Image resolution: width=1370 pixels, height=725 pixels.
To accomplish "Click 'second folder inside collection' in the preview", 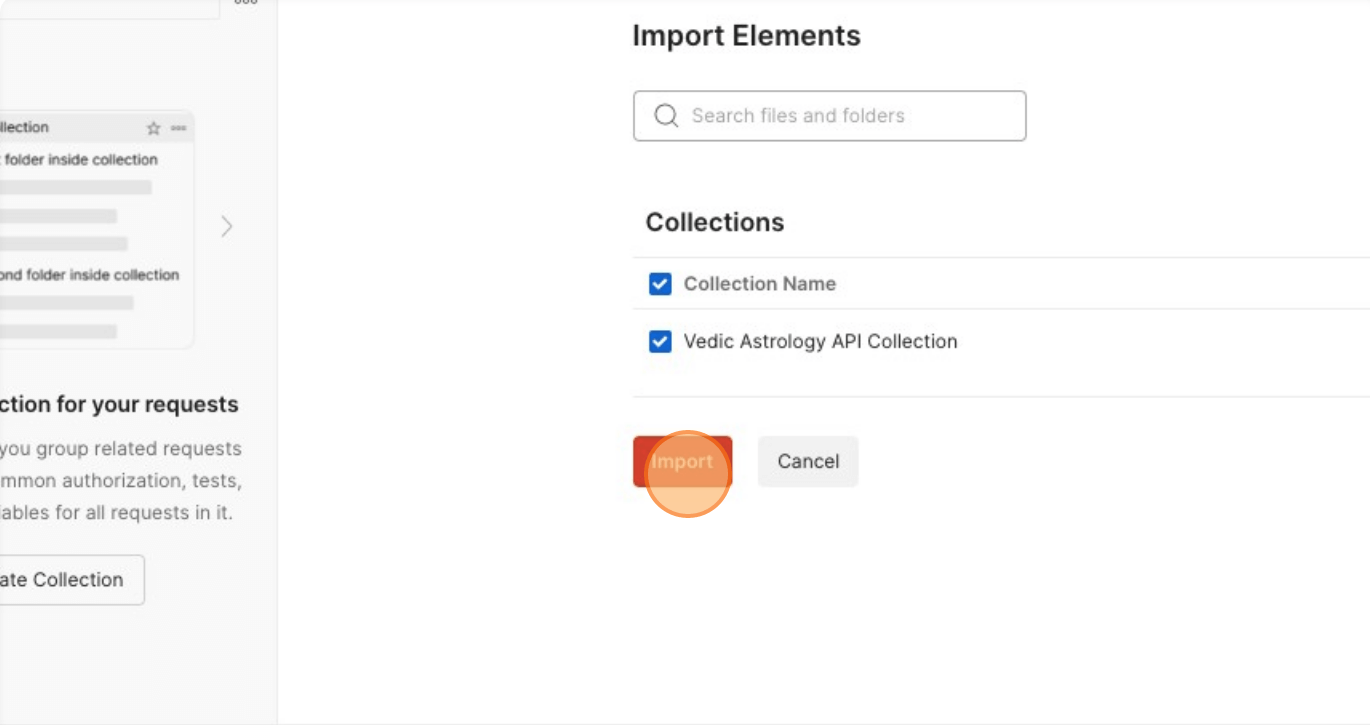I will coord(89,274).
